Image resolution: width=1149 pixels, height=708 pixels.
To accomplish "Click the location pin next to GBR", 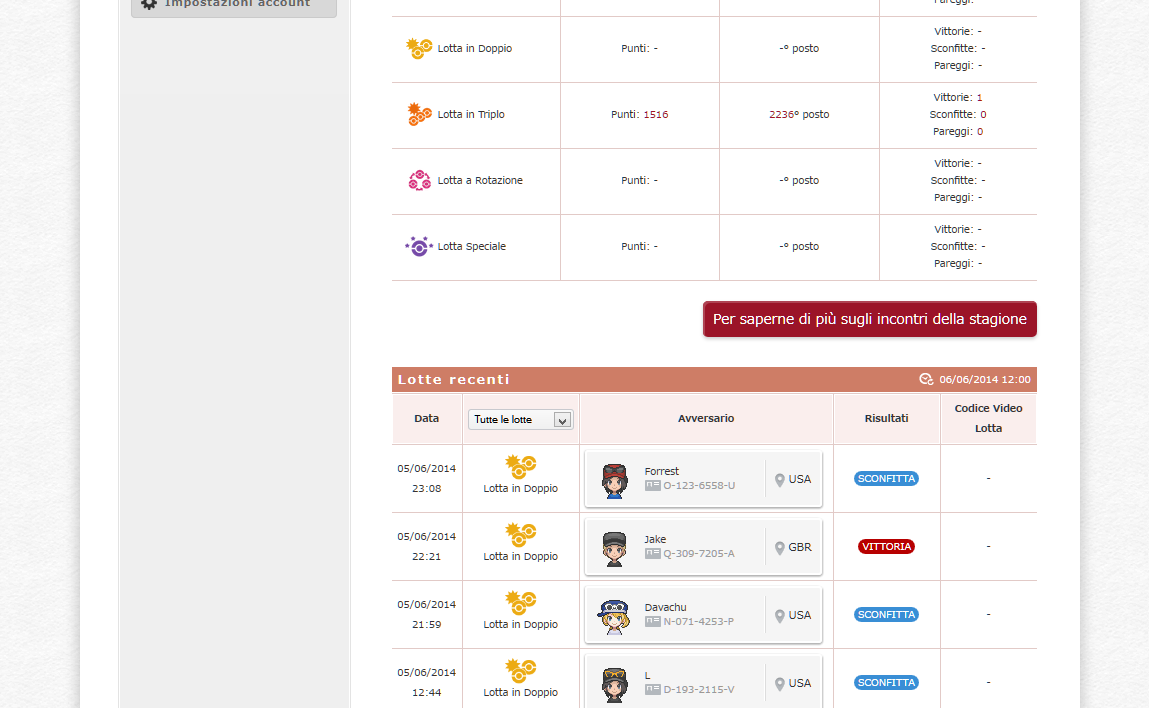I will coord(780,548).
